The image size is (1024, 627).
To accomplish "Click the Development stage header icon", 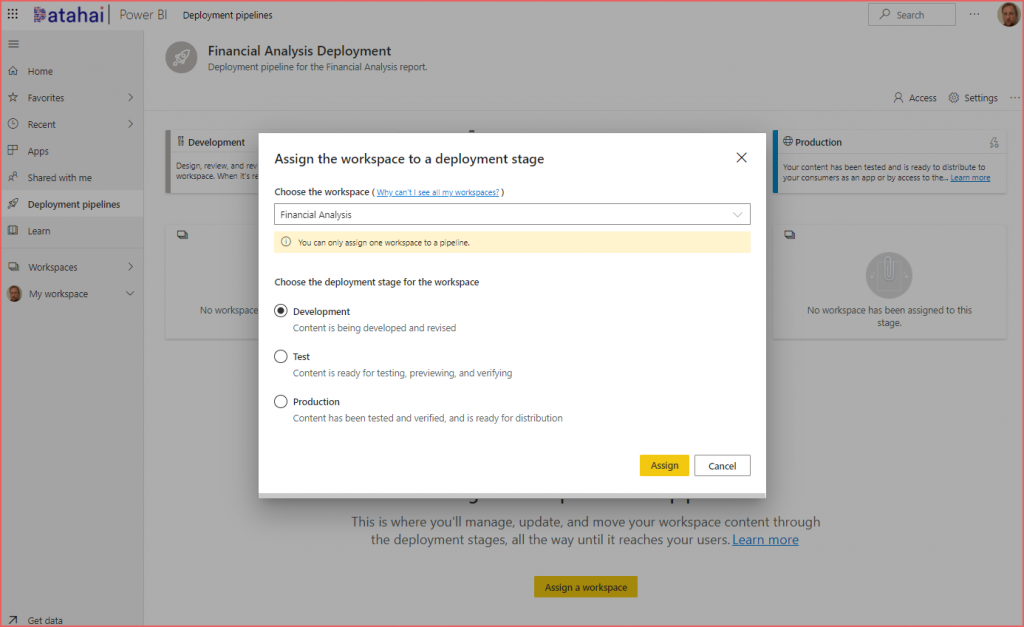I will pyautogui.click(x=181, y=141).
